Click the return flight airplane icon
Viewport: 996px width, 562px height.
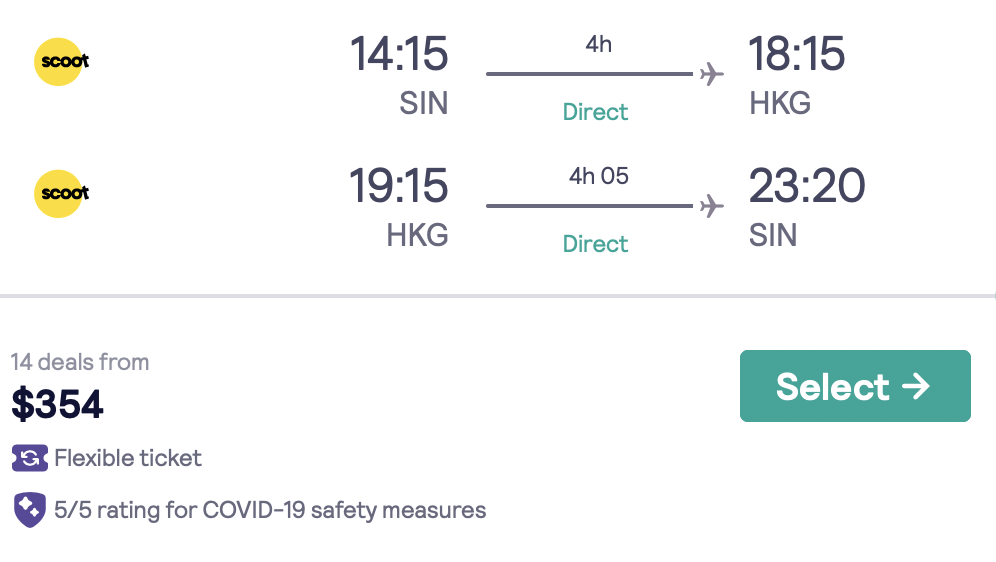click(x=711, y=206)
